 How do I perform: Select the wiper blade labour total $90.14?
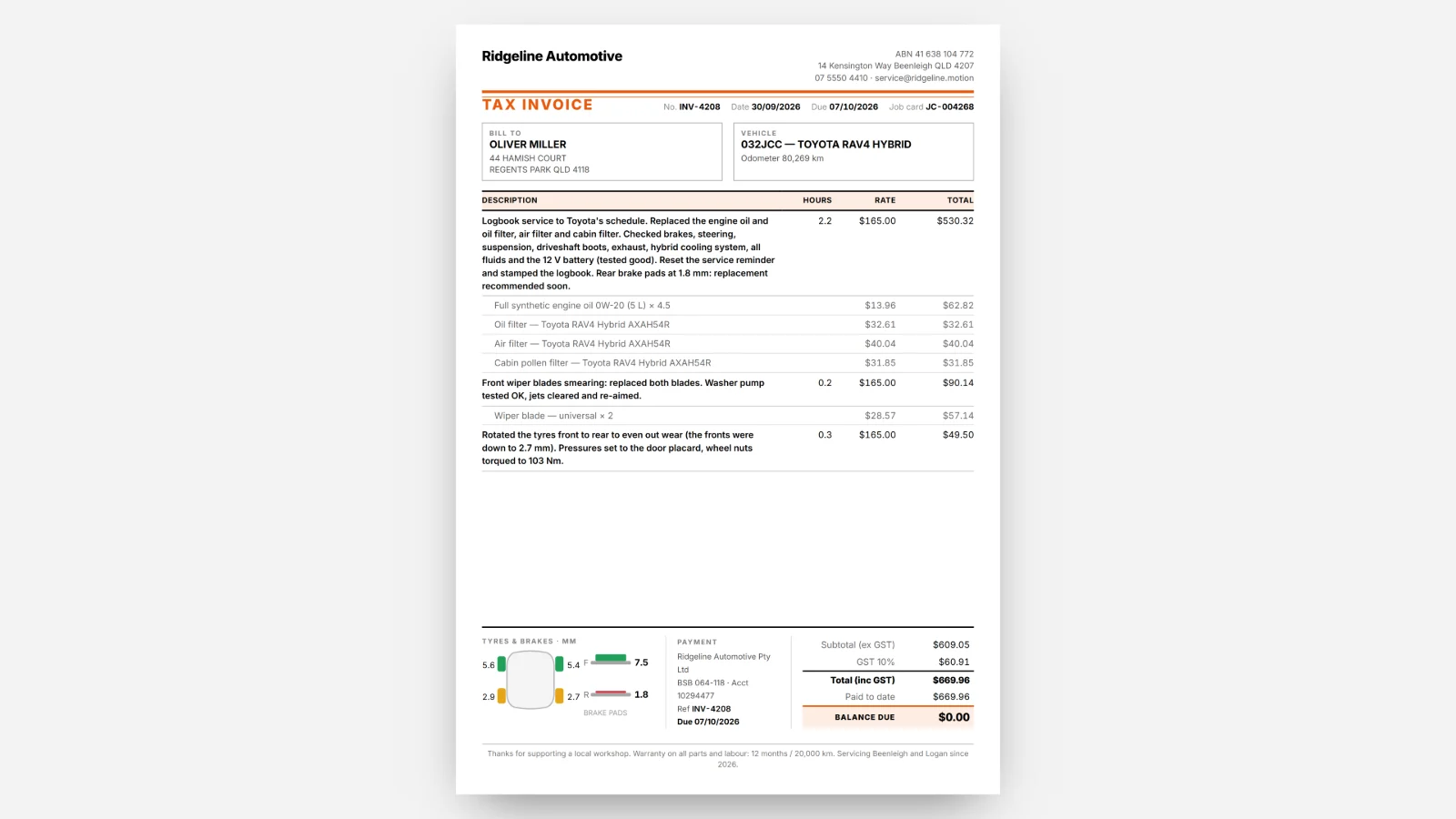click(958, 383)
